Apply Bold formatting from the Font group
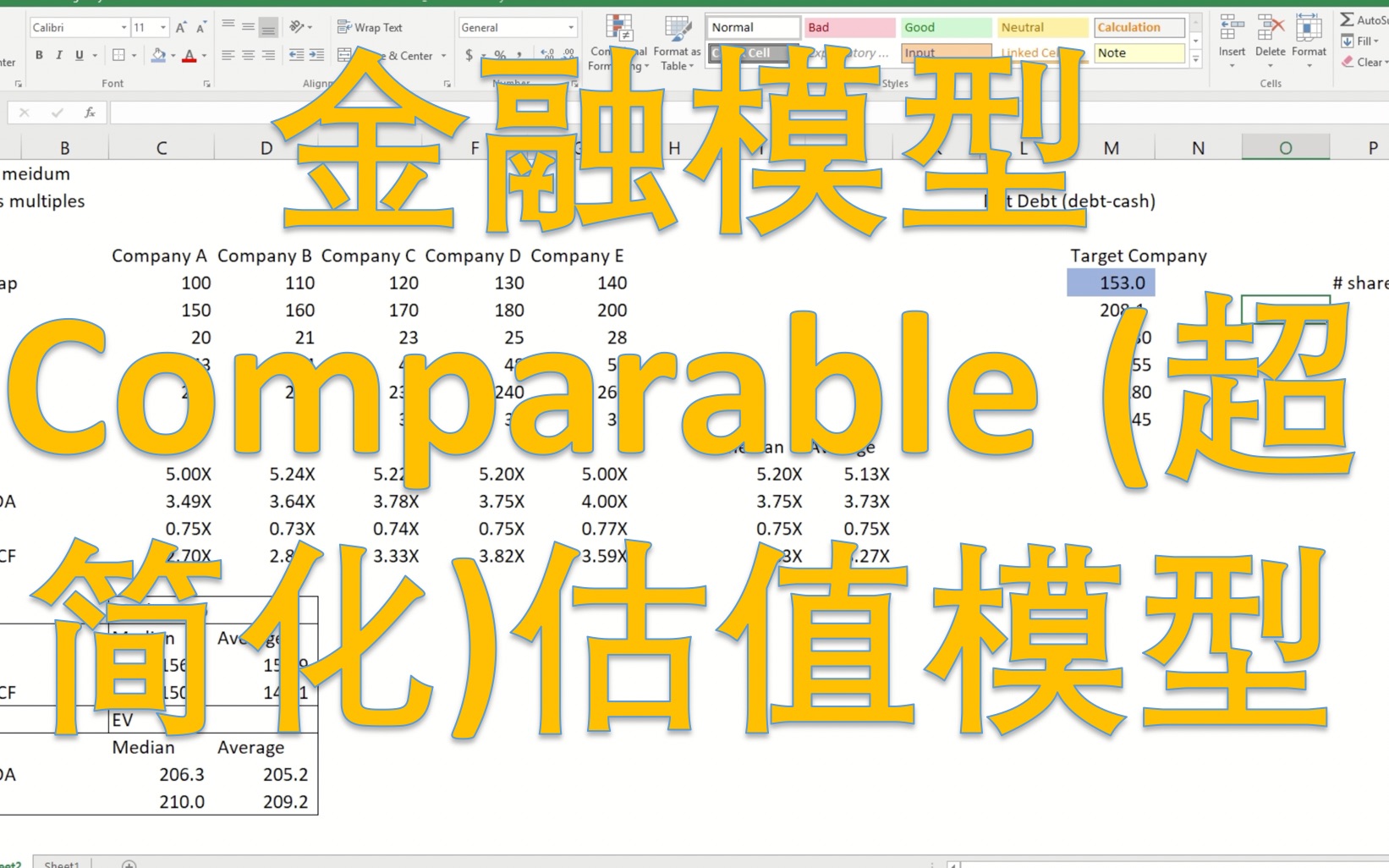This screenshot has width=1389, height=868. [x=40, y=54]
